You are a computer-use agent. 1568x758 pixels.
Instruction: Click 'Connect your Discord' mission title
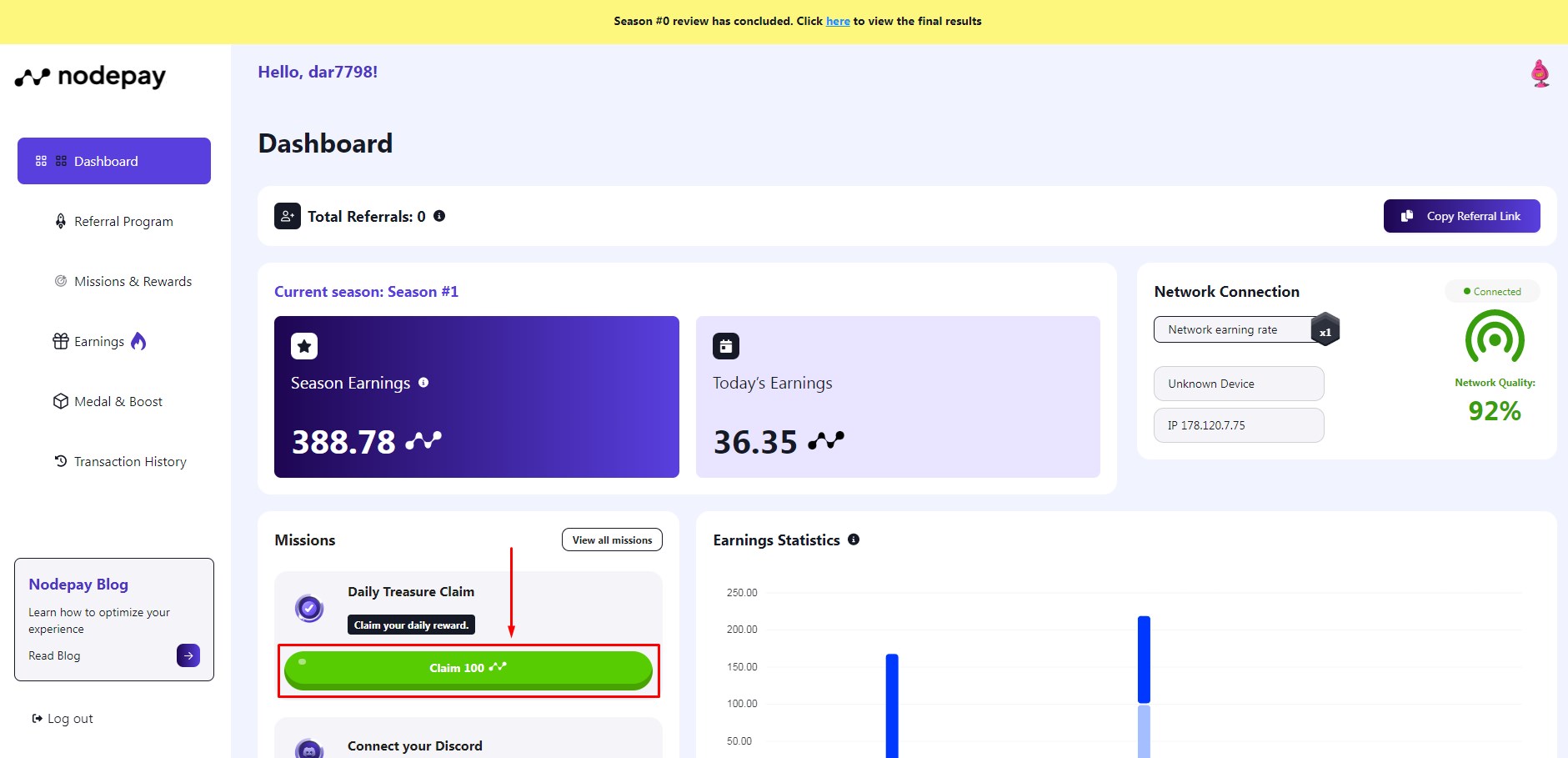click(x=415, y=745)
